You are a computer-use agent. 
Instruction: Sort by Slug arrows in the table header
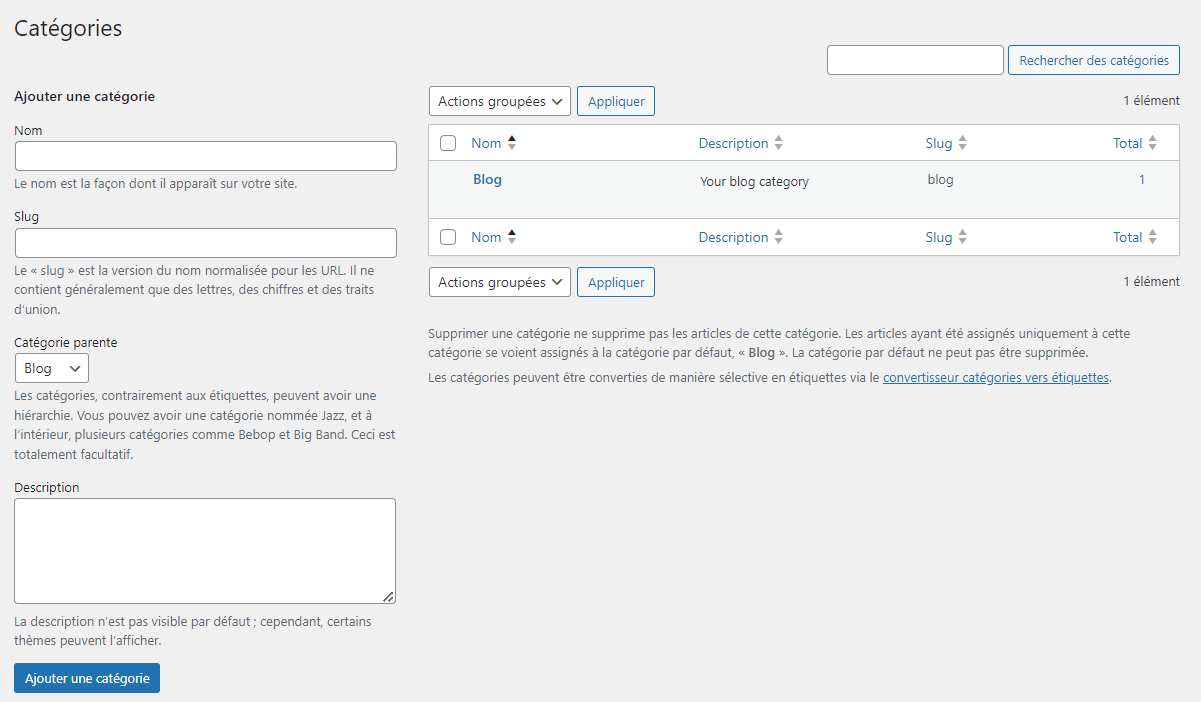click(962, 143)
